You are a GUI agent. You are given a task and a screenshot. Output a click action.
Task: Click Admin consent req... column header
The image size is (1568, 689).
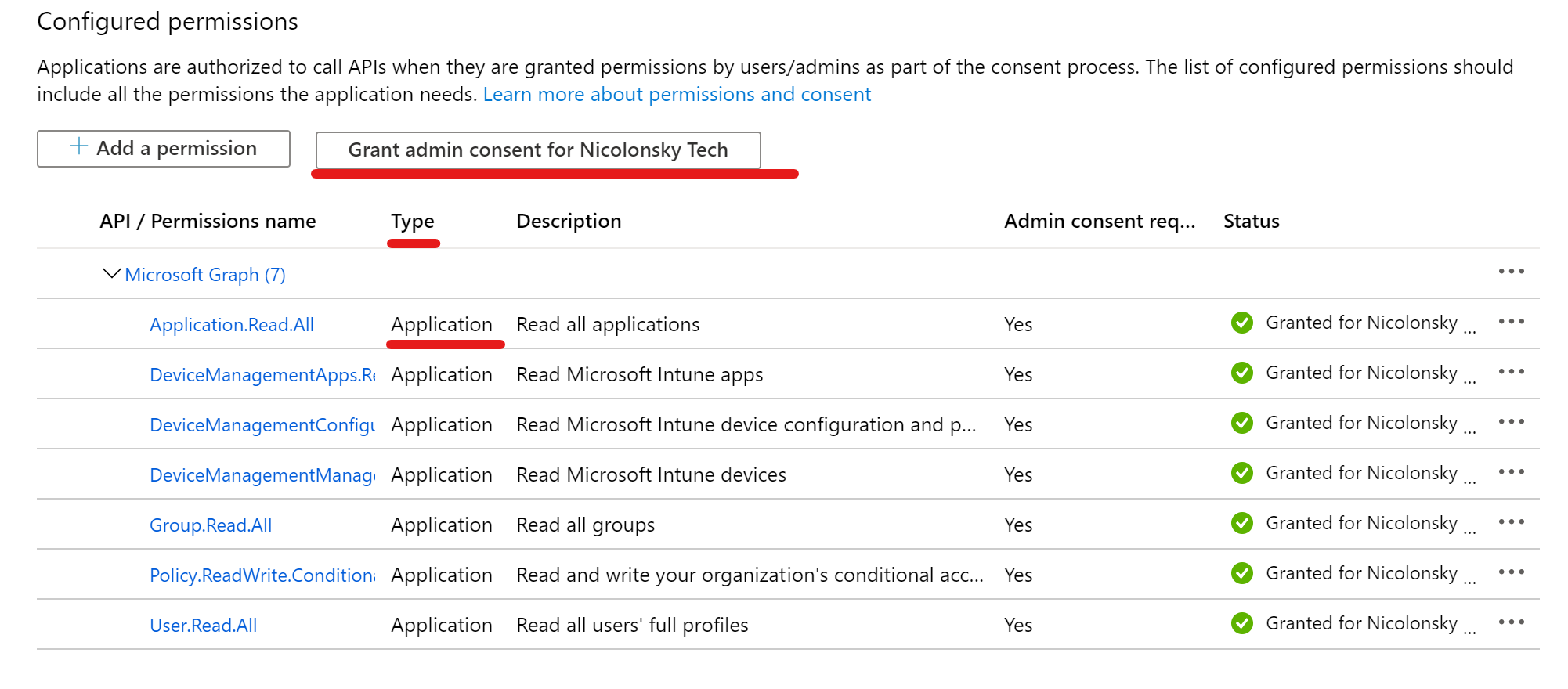pyautogui.click(x=1100, y=222)
